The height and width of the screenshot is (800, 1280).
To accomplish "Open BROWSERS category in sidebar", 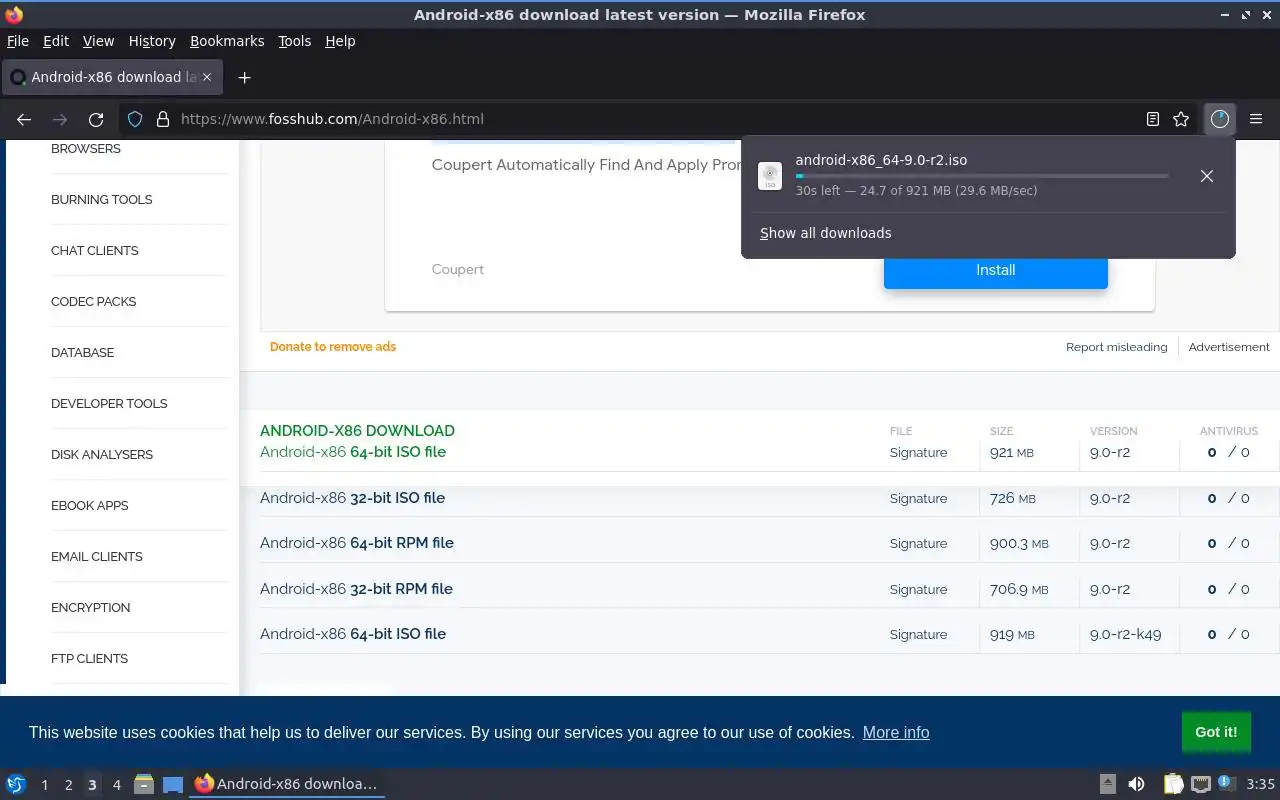I will [86, 149].
